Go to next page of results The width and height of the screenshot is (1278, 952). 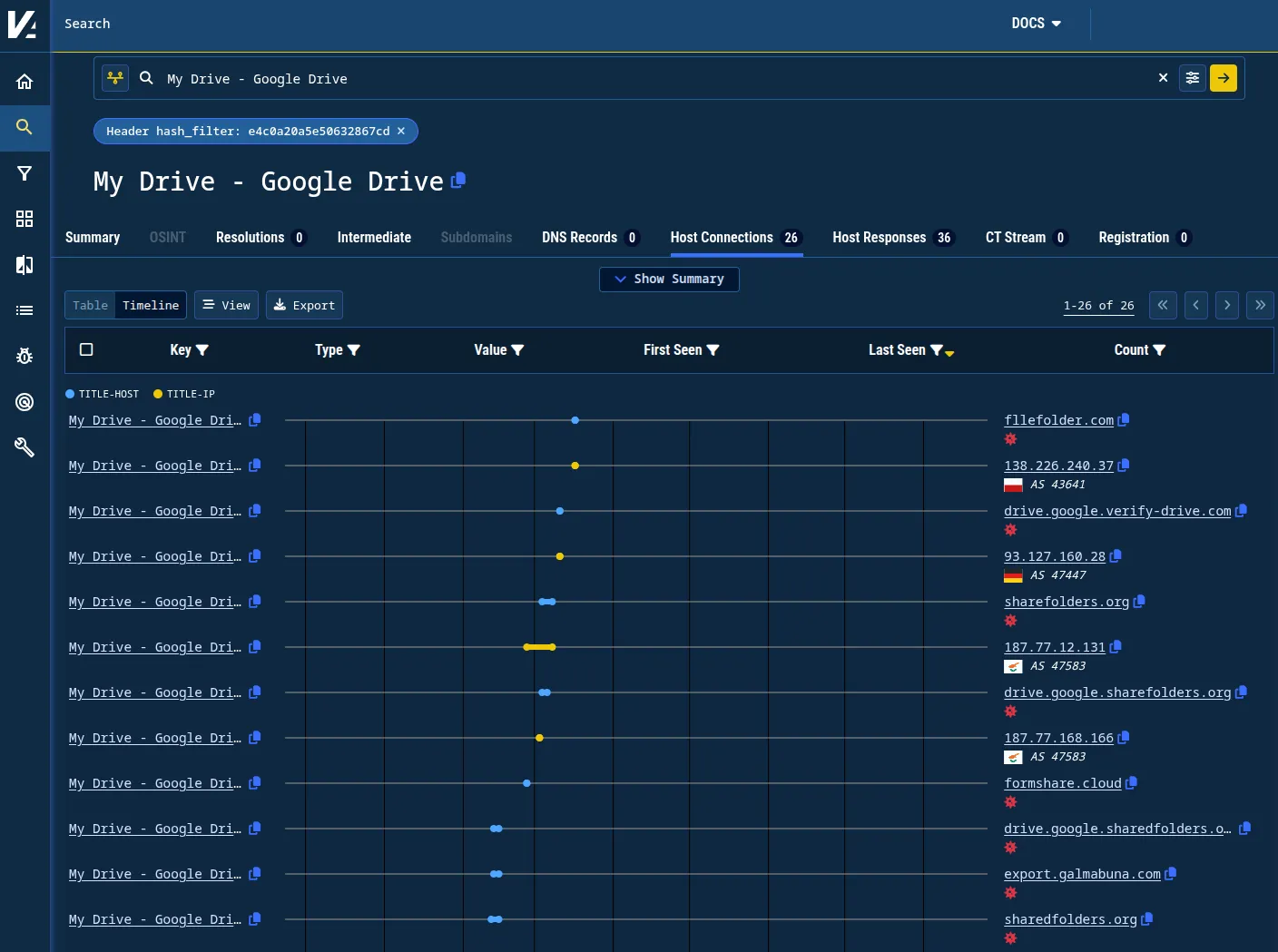(x=1227, y=305)
